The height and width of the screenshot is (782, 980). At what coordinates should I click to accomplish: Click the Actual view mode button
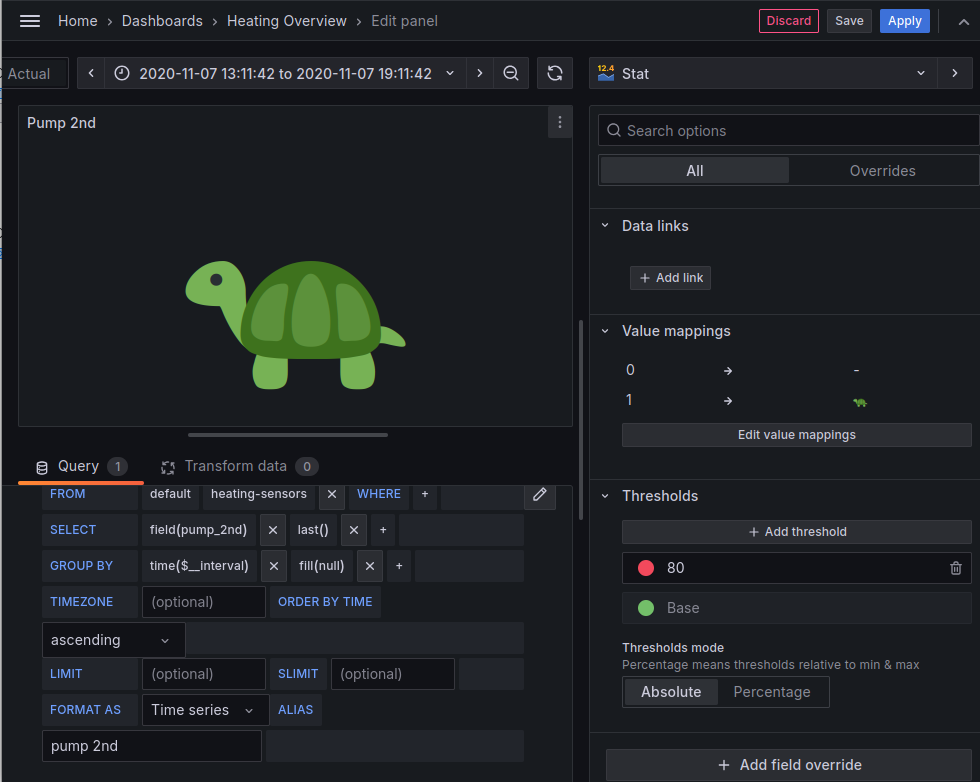point(34,73)
